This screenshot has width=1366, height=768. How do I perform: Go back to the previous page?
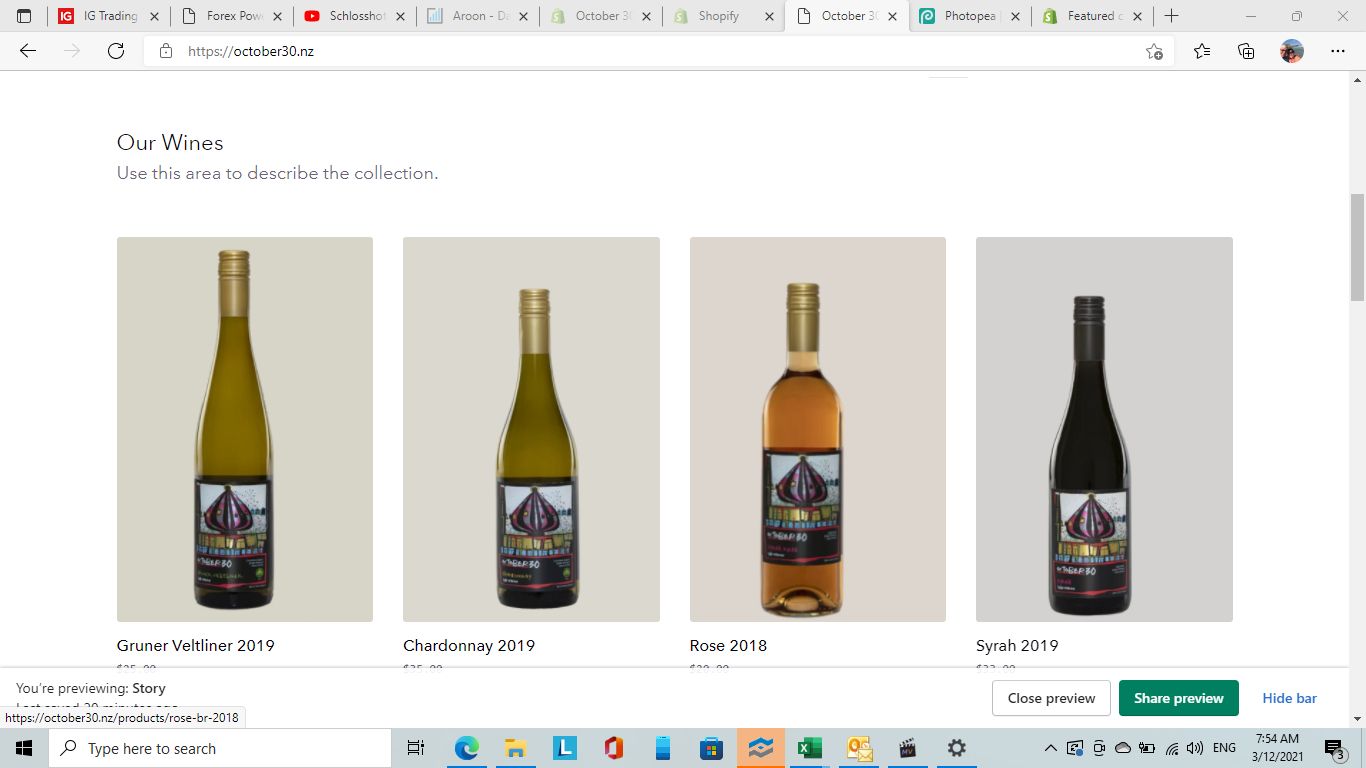(x=28, y=51)
